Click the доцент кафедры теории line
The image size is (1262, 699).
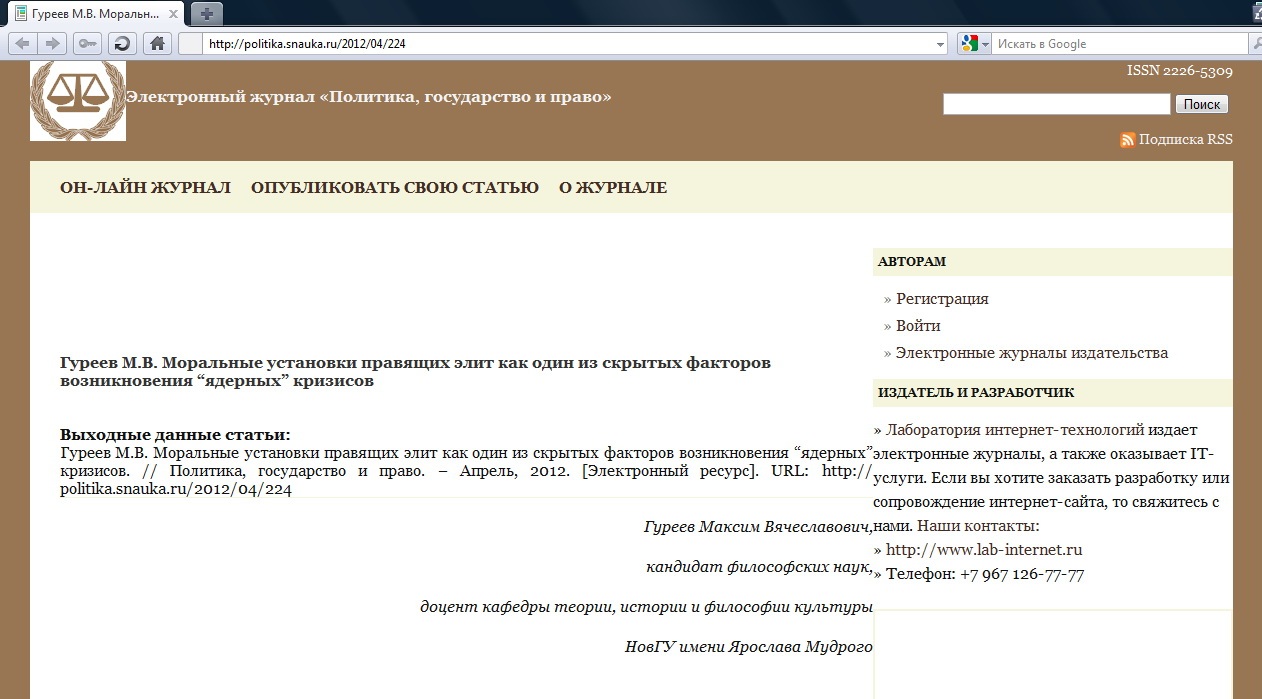click(x=646, y=607)
